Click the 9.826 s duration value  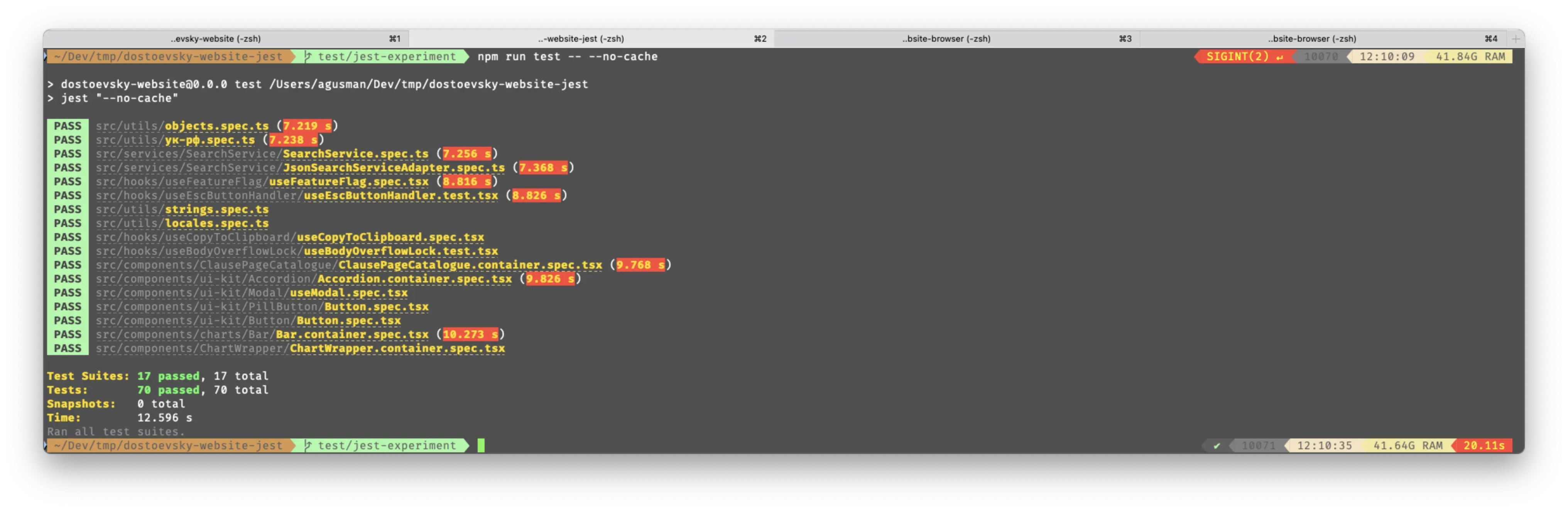(550, 279)
